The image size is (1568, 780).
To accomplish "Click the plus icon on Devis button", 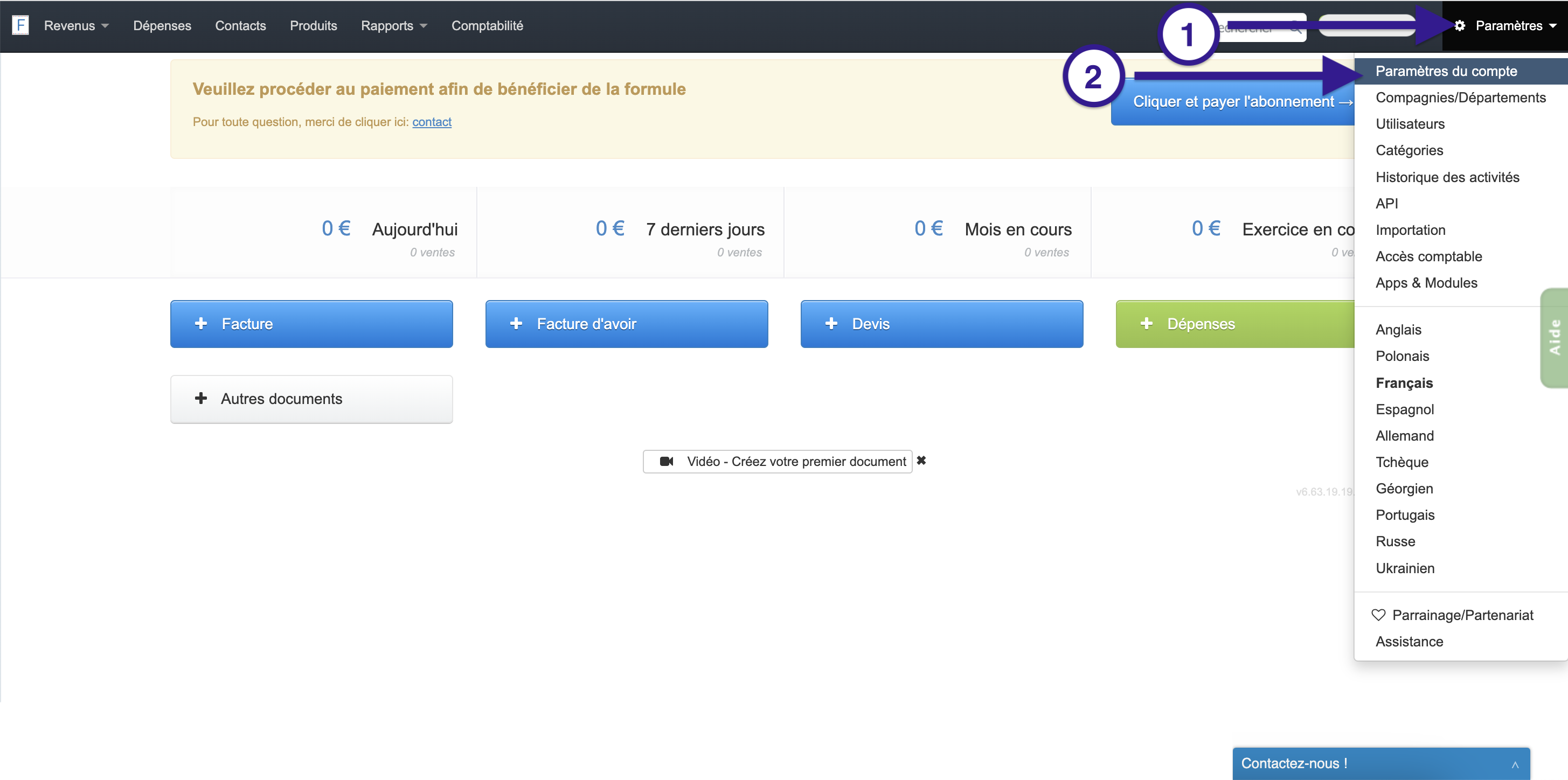I will [831, 324].
